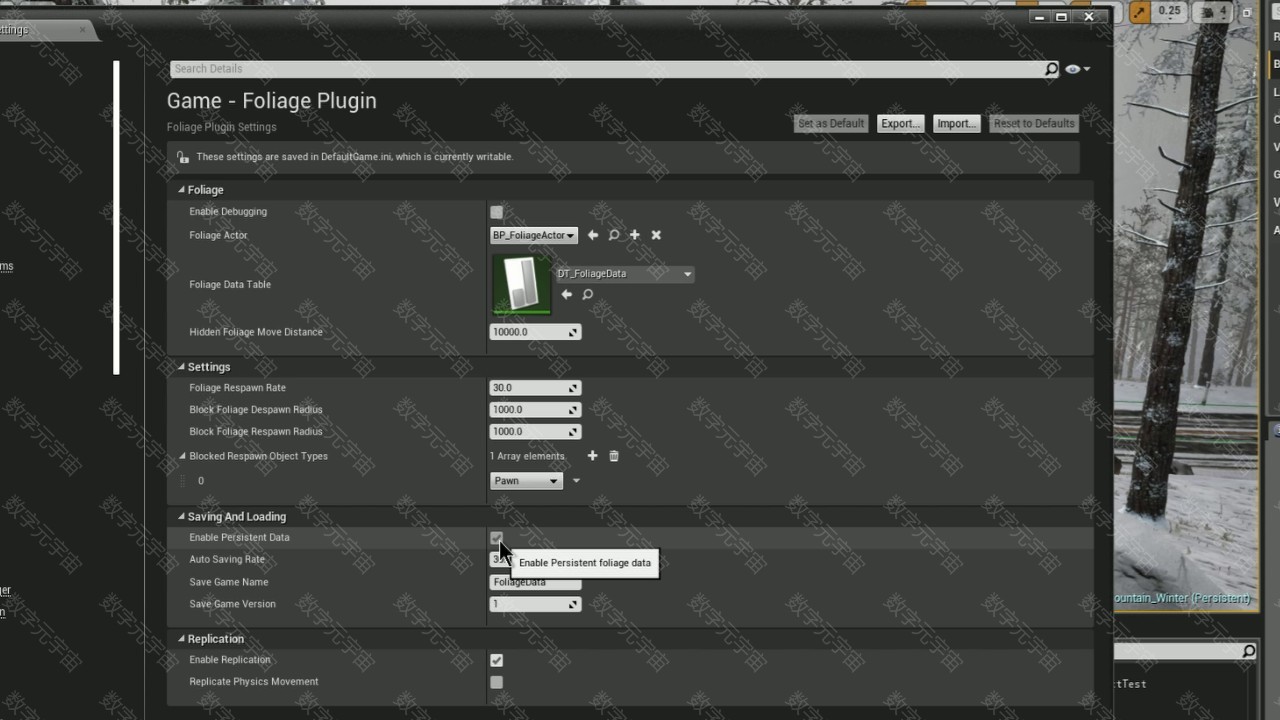Open the Pawn object type dropdown
Screen dimensions: 1280x720
coord(526,481)
